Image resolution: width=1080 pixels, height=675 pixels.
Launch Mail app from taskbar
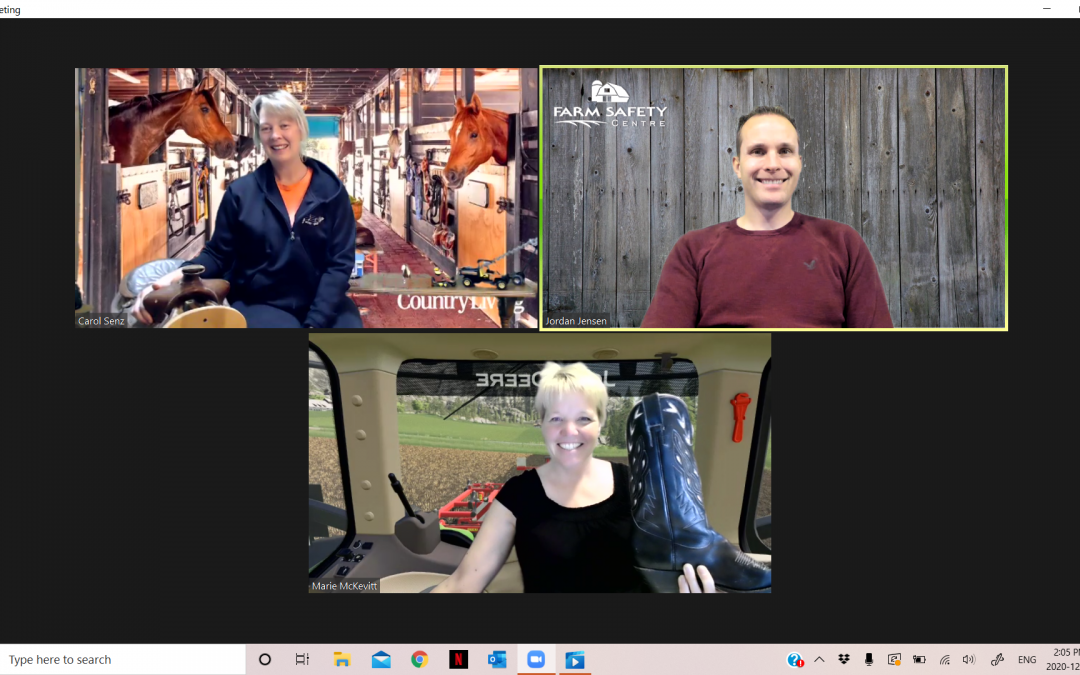pos(381,660)
